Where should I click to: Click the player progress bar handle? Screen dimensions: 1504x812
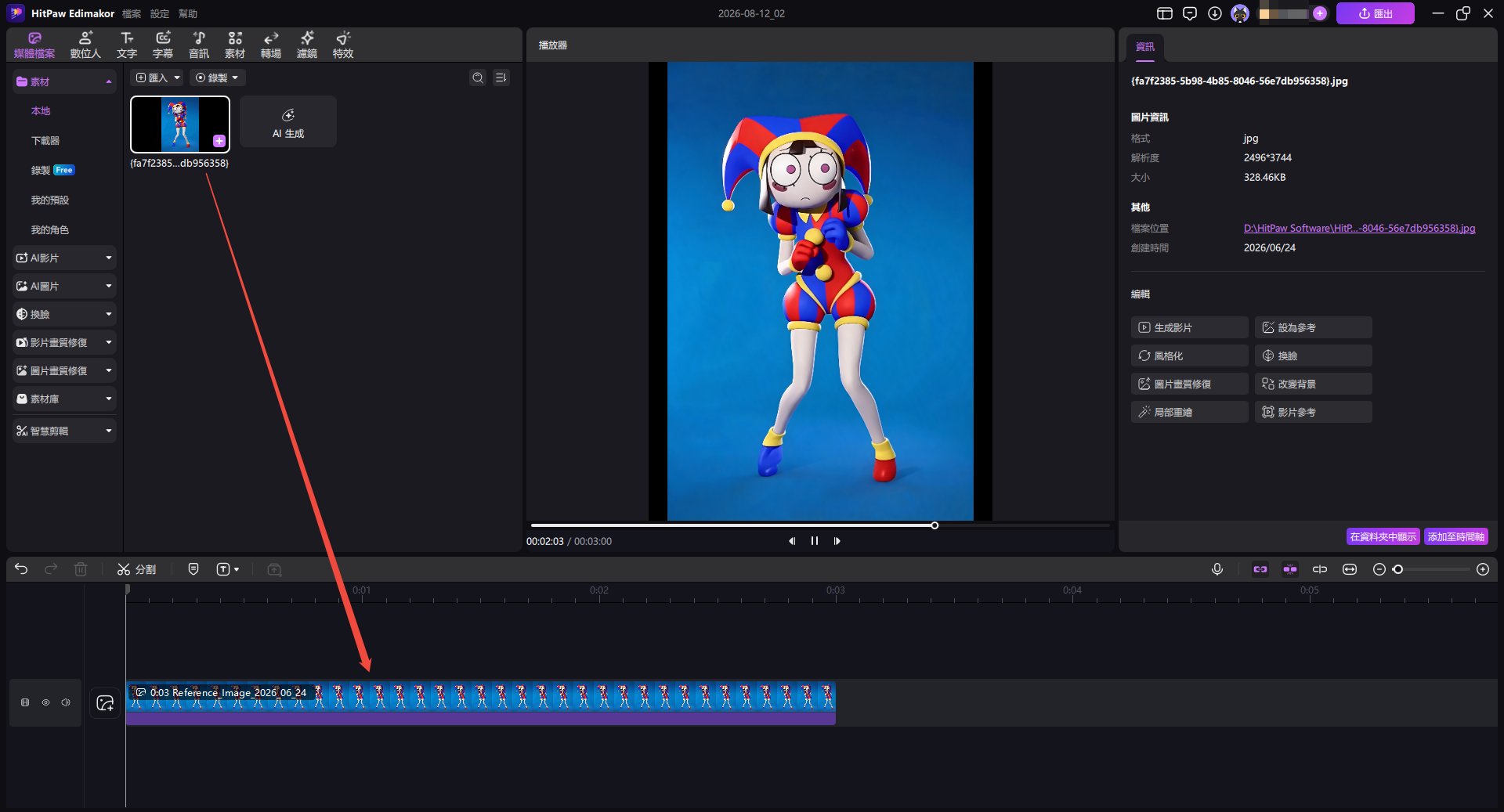coord(935,525)
